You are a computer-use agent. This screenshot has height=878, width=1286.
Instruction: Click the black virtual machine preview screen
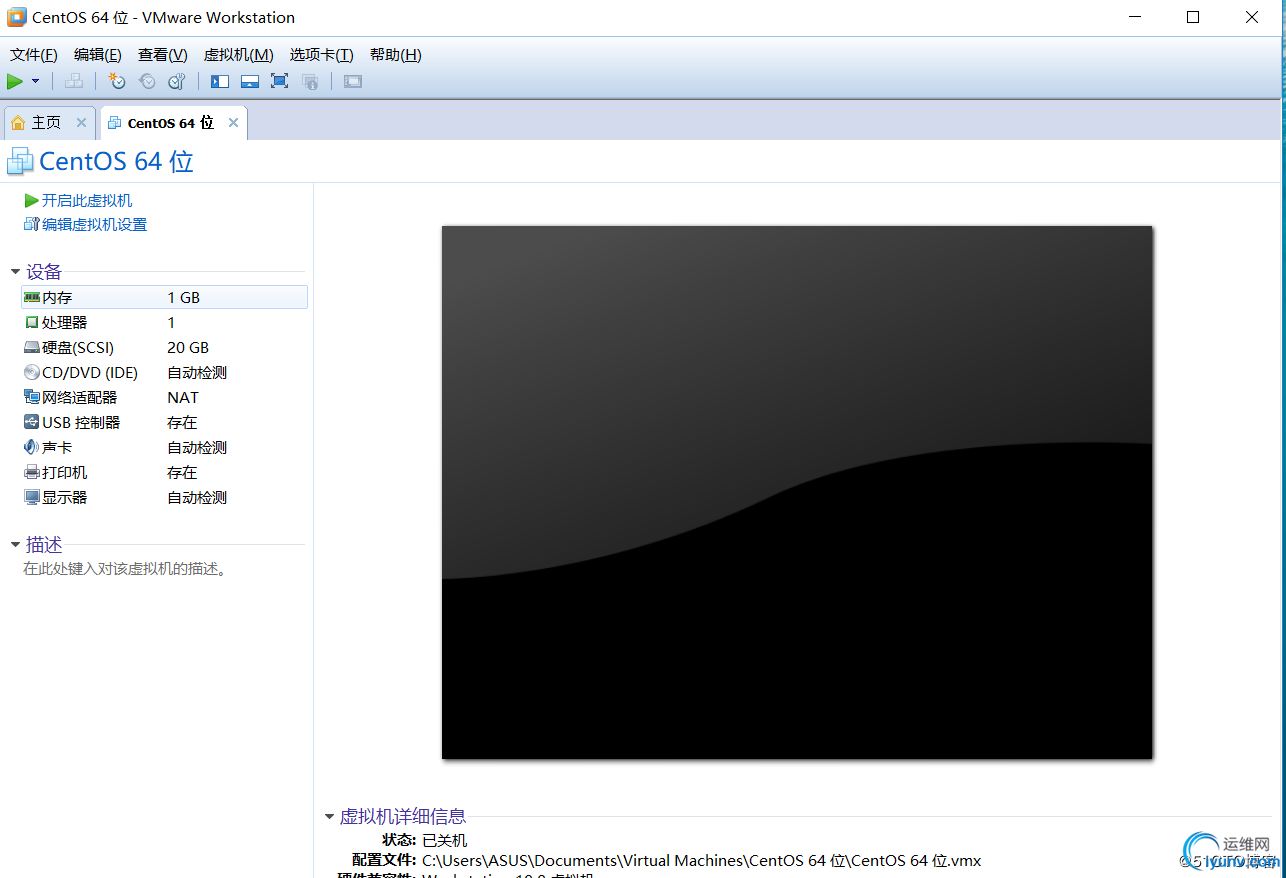click(x=797, y=492)
